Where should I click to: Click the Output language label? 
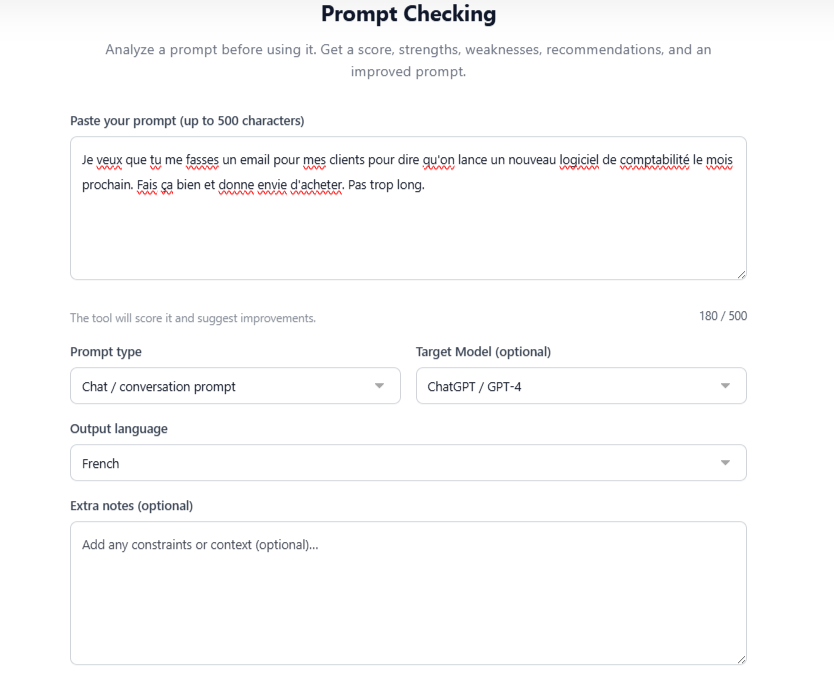click(116, 428)
